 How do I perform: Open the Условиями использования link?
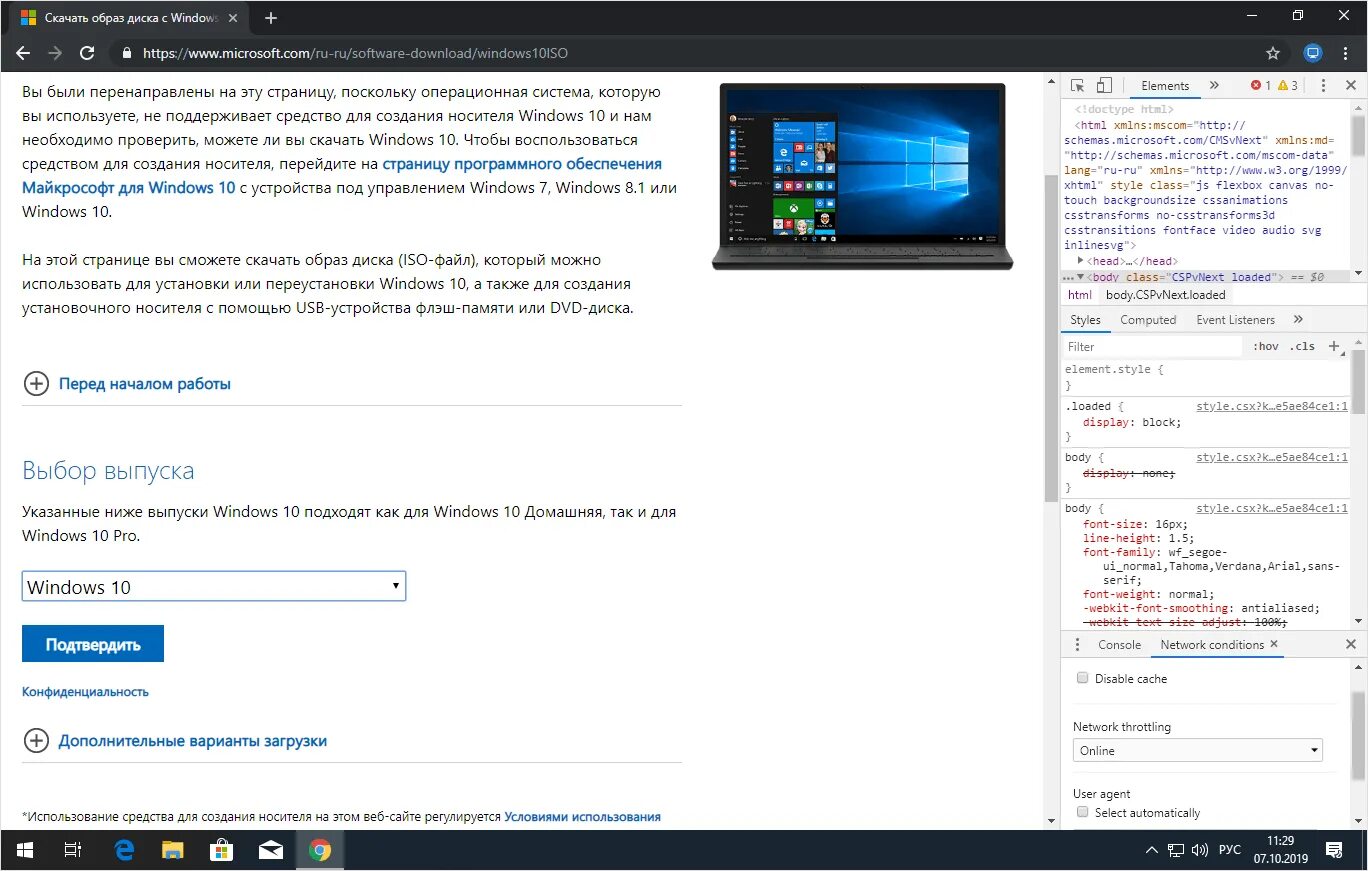coord(582,817)
